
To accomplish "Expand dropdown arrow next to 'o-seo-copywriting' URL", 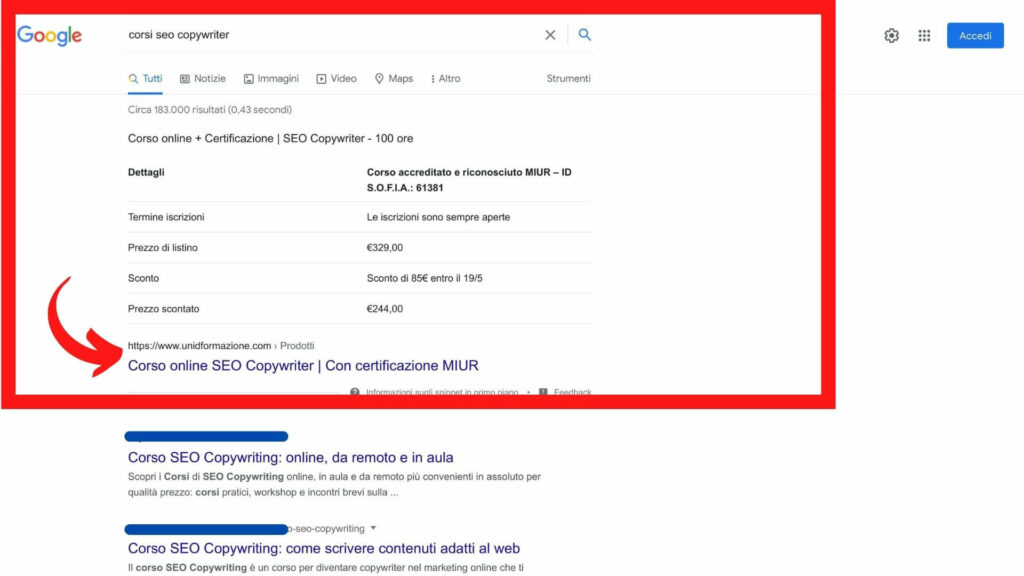I will pos(374,528).
